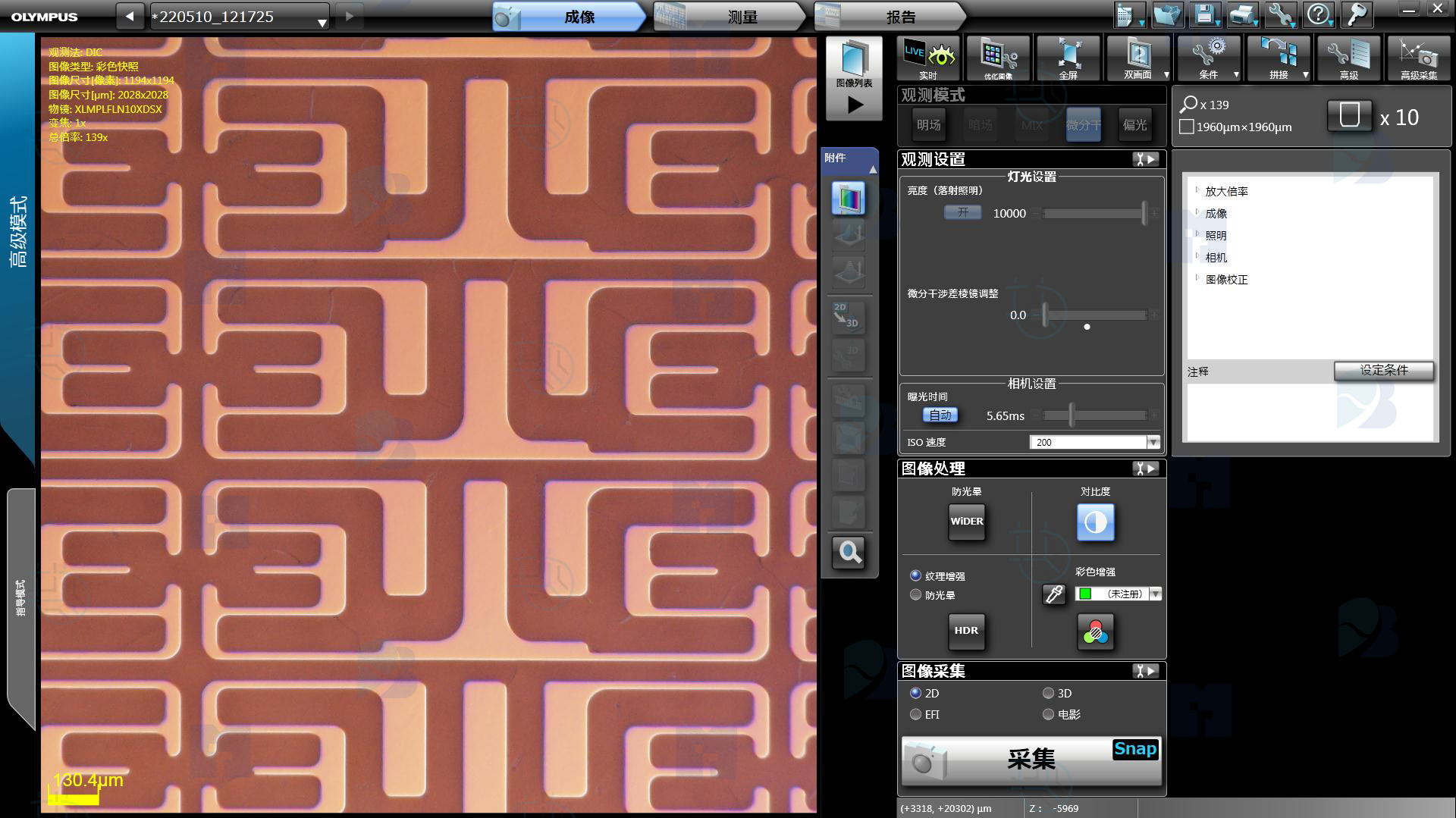Adjust the exposure time slider
This screenshot has height=818, width=1456.
1072,415
